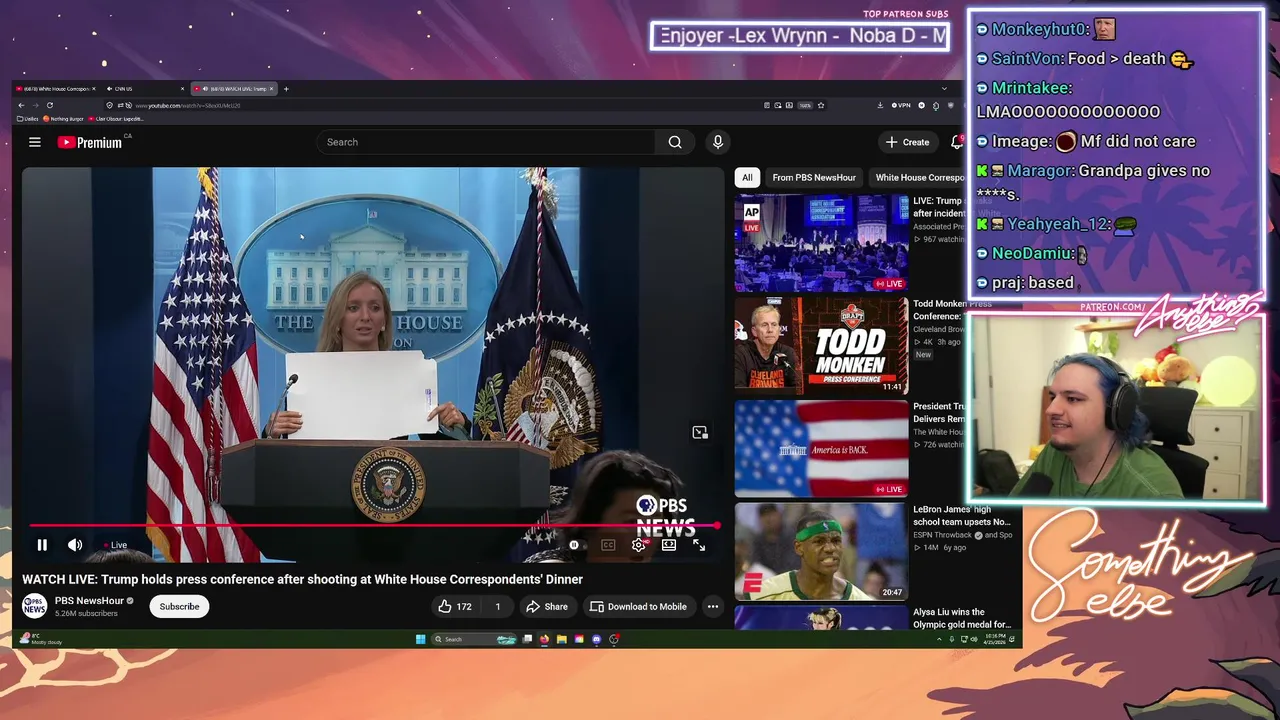This screenshot has width=1280, height=720.
Task: Open the America is BACK live thumbnail
Action: click(x=822, y=449)
